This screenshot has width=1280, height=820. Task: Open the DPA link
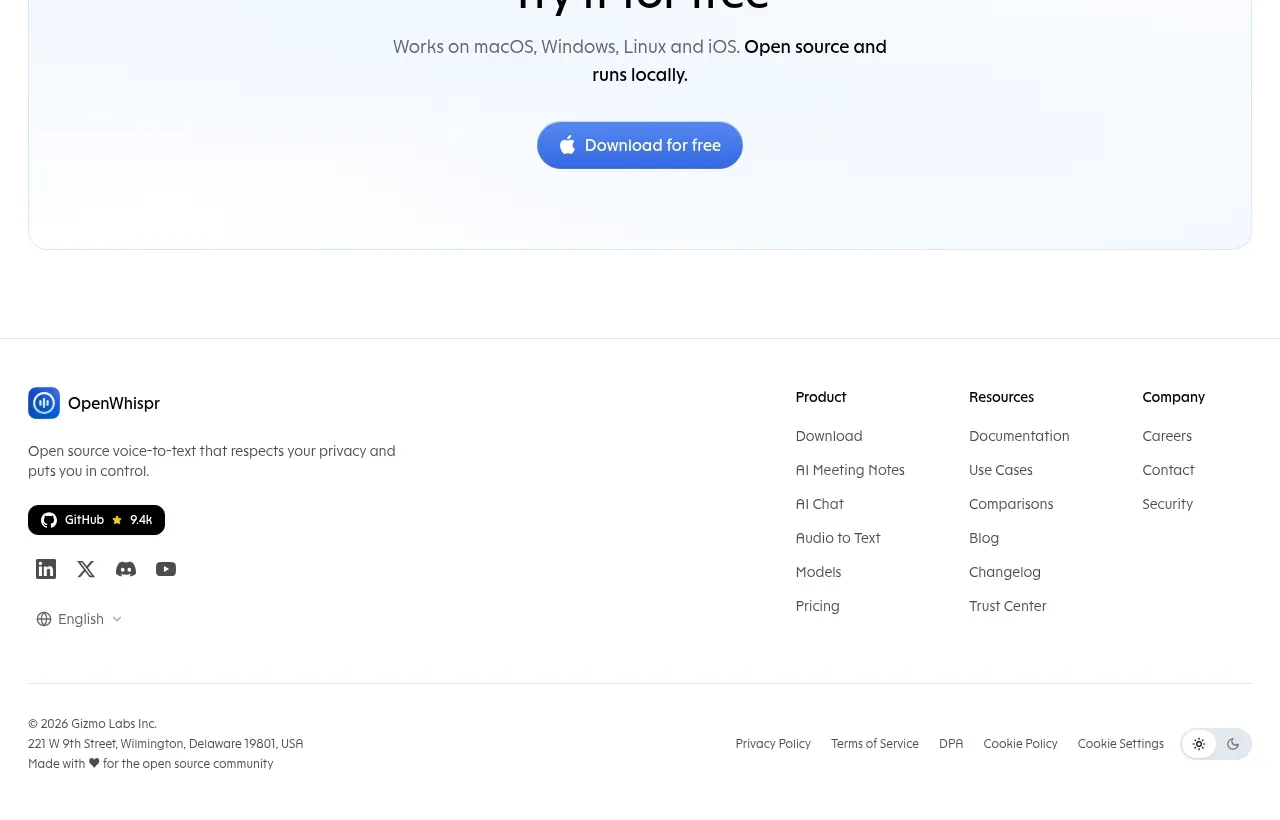click(x=951, y=744)
